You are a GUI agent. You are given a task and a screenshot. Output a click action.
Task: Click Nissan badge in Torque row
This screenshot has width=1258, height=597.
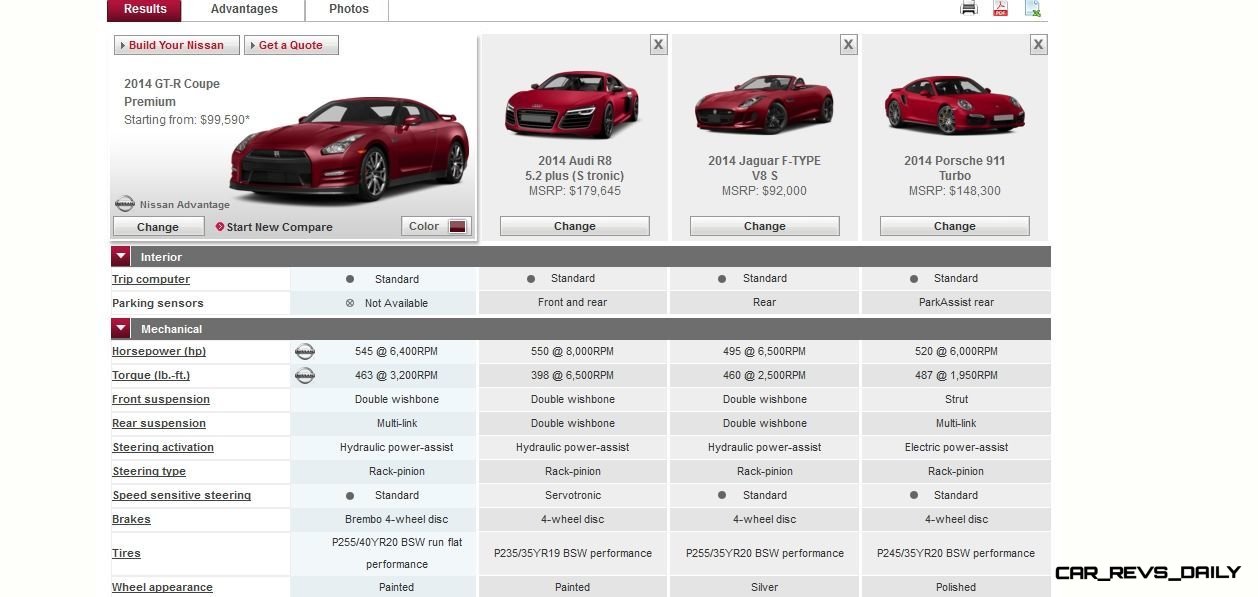(304, 376)
